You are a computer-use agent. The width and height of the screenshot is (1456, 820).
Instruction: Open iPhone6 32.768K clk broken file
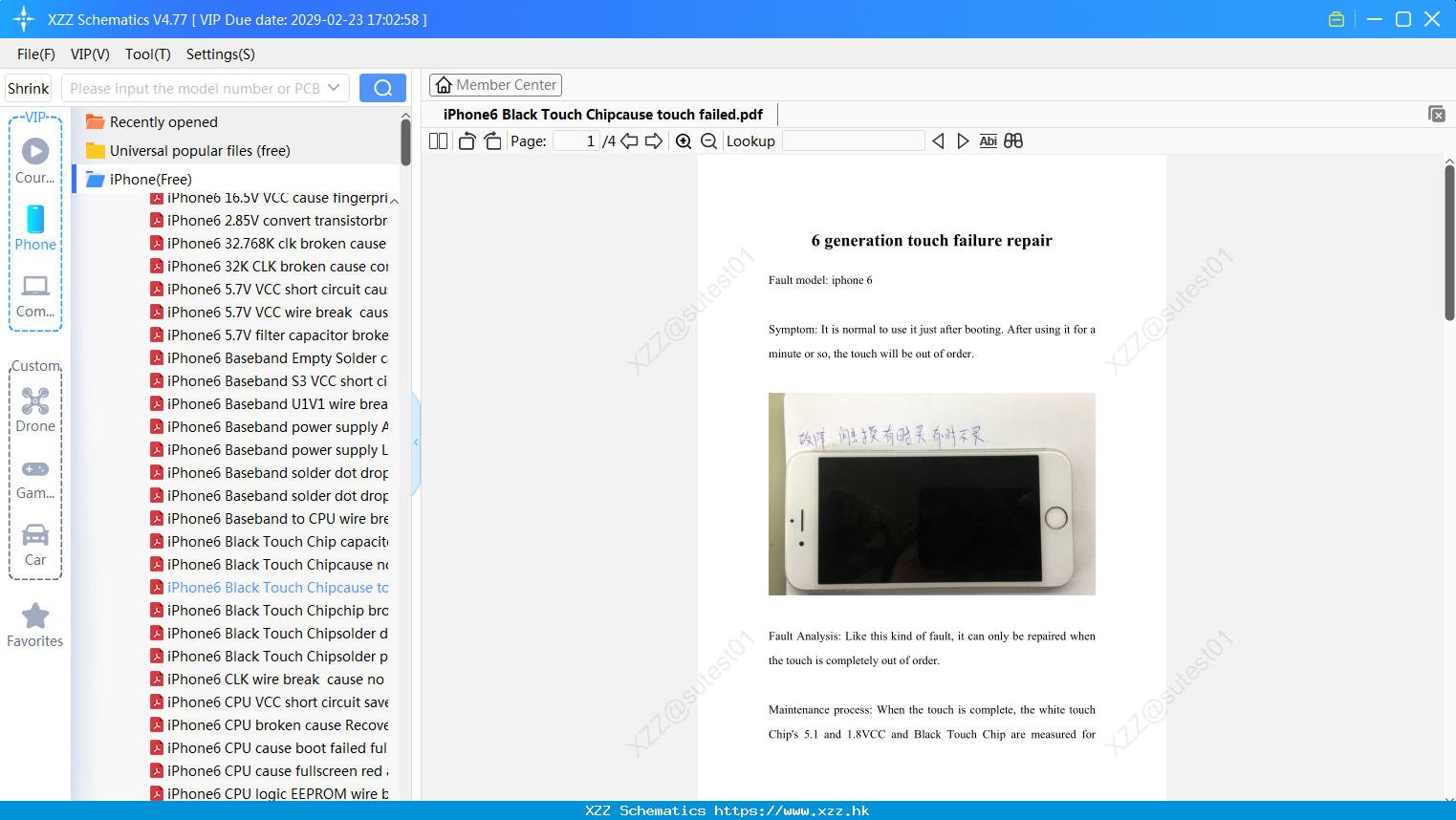(x=270, y=244)
